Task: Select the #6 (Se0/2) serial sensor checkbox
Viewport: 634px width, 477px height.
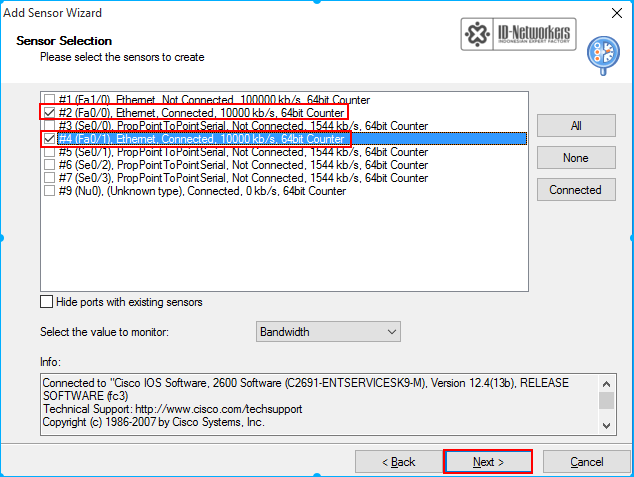Action: coord(49,165)
